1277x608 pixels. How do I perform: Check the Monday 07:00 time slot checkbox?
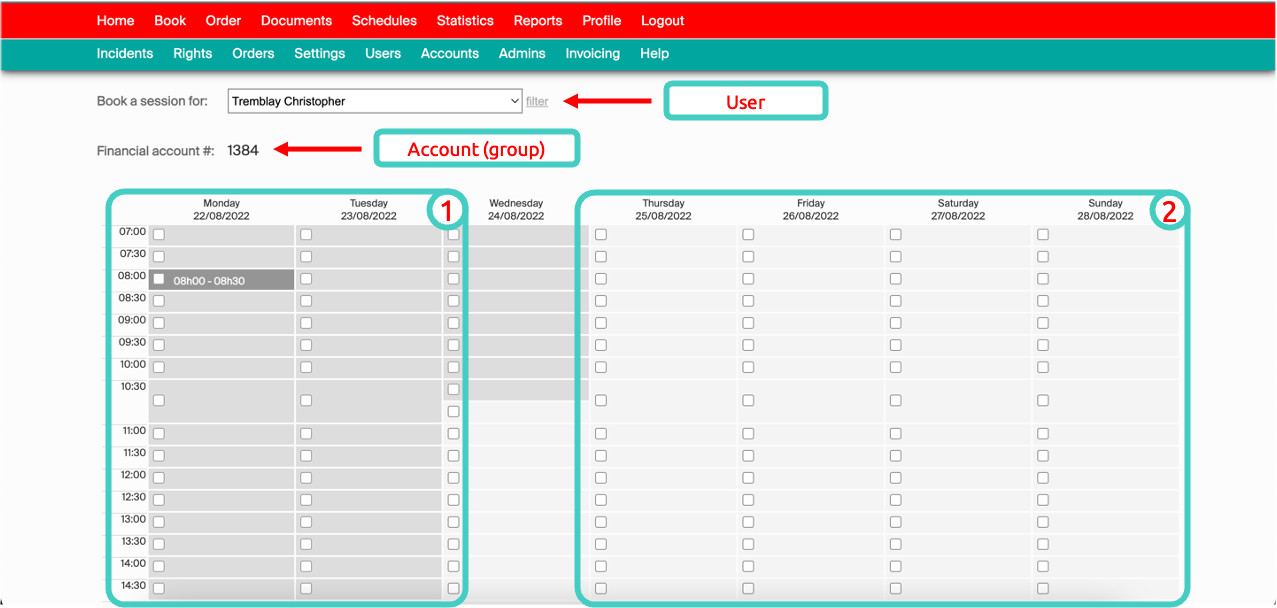point(159,235)
